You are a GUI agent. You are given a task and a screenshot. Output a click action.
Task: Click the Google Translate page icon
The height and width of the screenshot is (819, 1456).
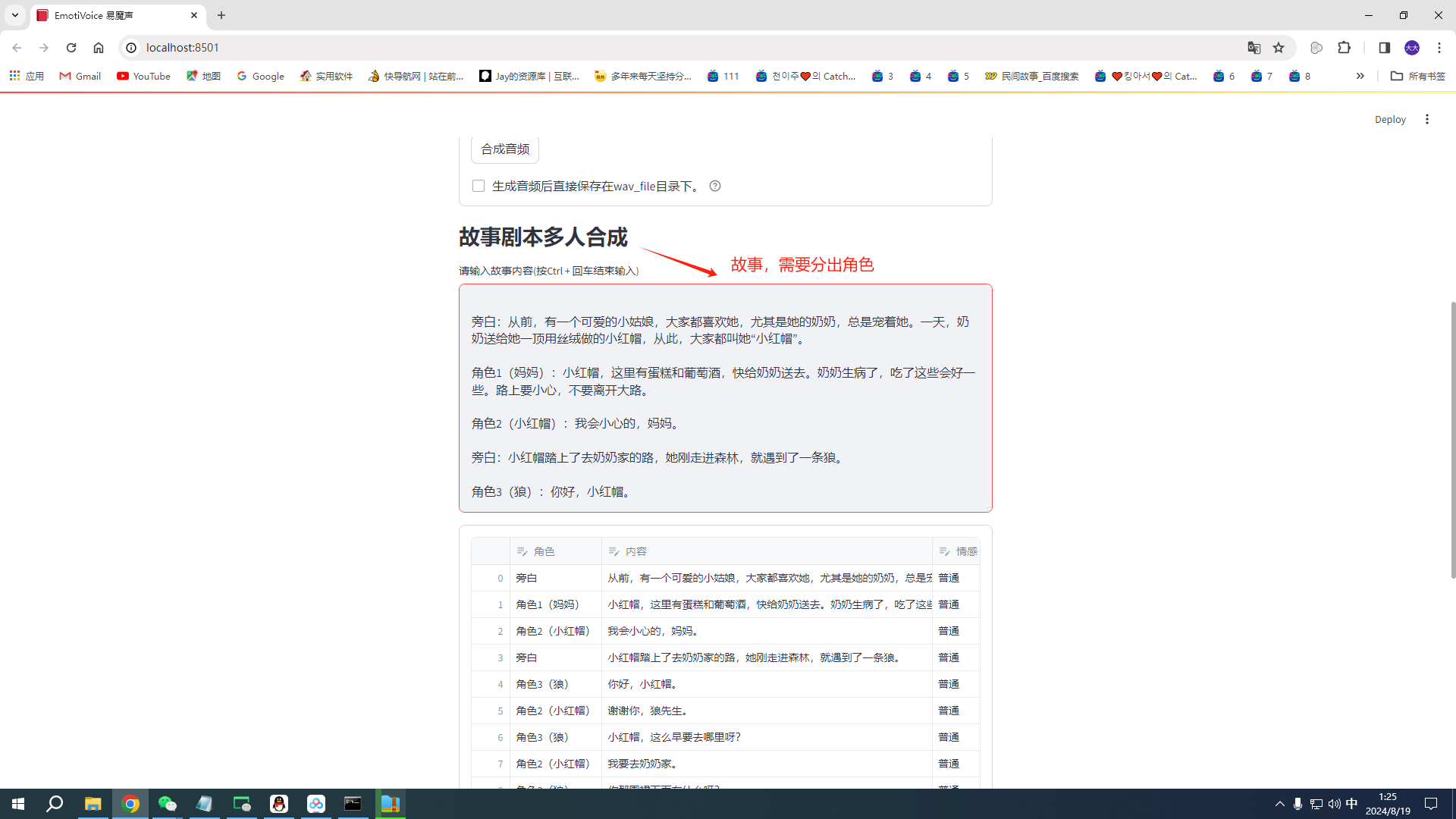tap(1254, 48)
